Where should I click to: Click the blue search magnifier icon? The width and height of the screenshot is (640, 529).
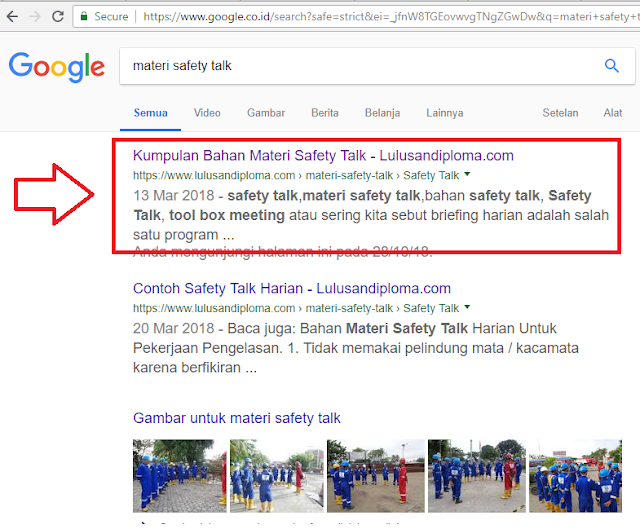(612, 66)
